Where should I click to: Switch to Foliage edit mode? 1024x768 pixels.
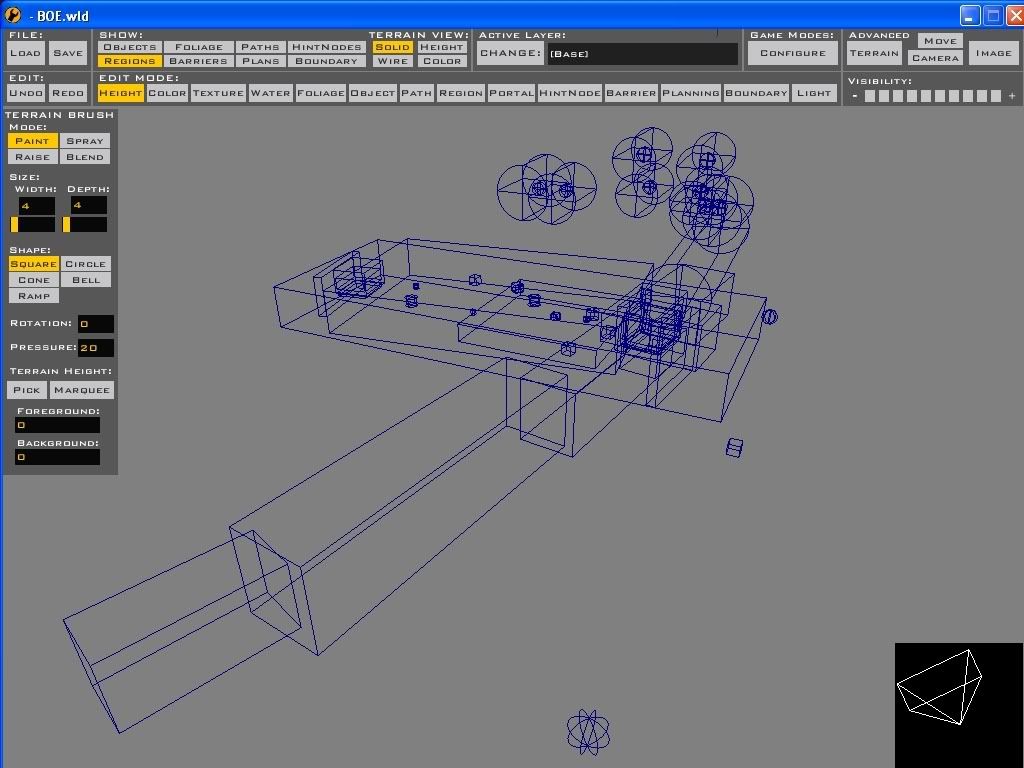(x=321, y=93)
